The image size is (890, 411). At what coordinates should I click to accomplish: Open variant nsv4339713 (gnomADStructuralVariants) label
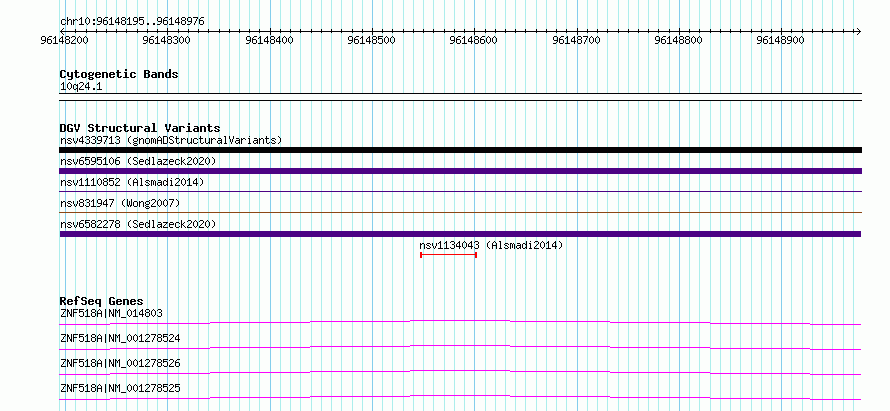pyautogui.click(x=171, y=140)
